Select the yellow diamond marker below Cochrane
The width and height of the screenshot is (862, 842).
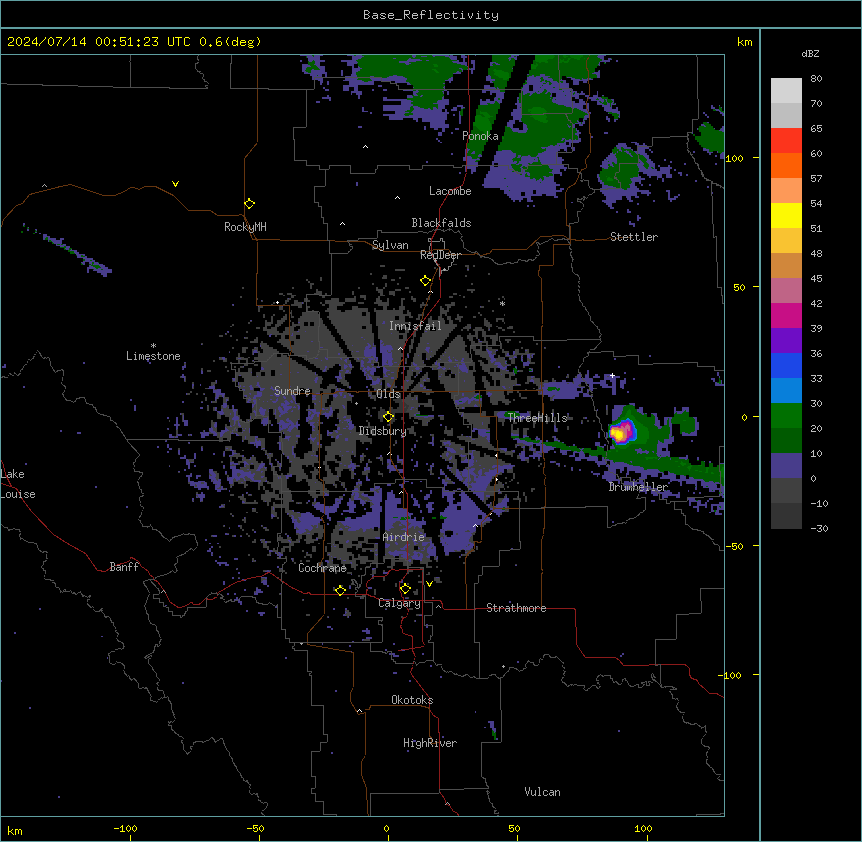[340, 590]
